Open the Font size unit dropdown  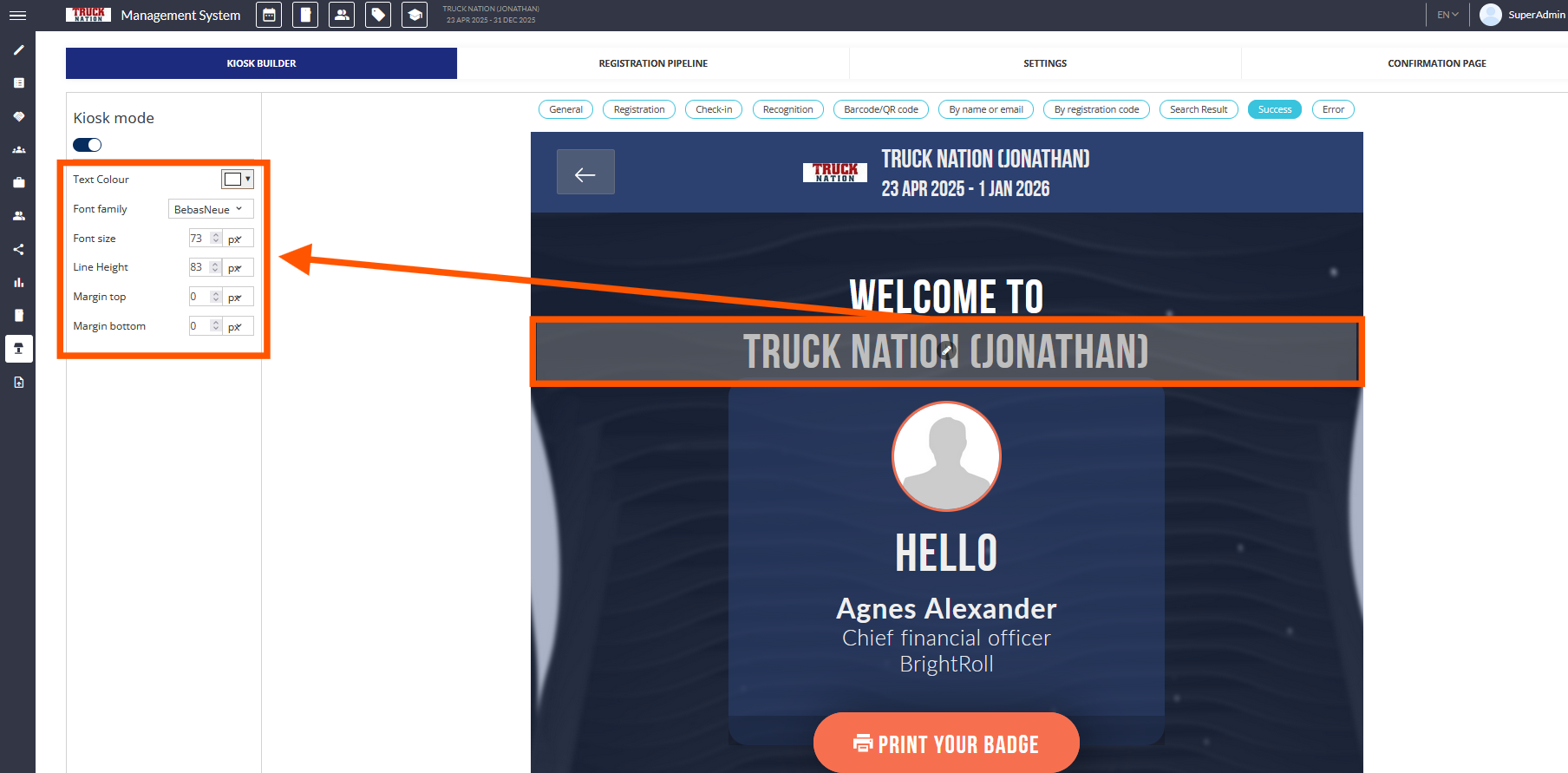pyautogui.click(x=238, y=239)
